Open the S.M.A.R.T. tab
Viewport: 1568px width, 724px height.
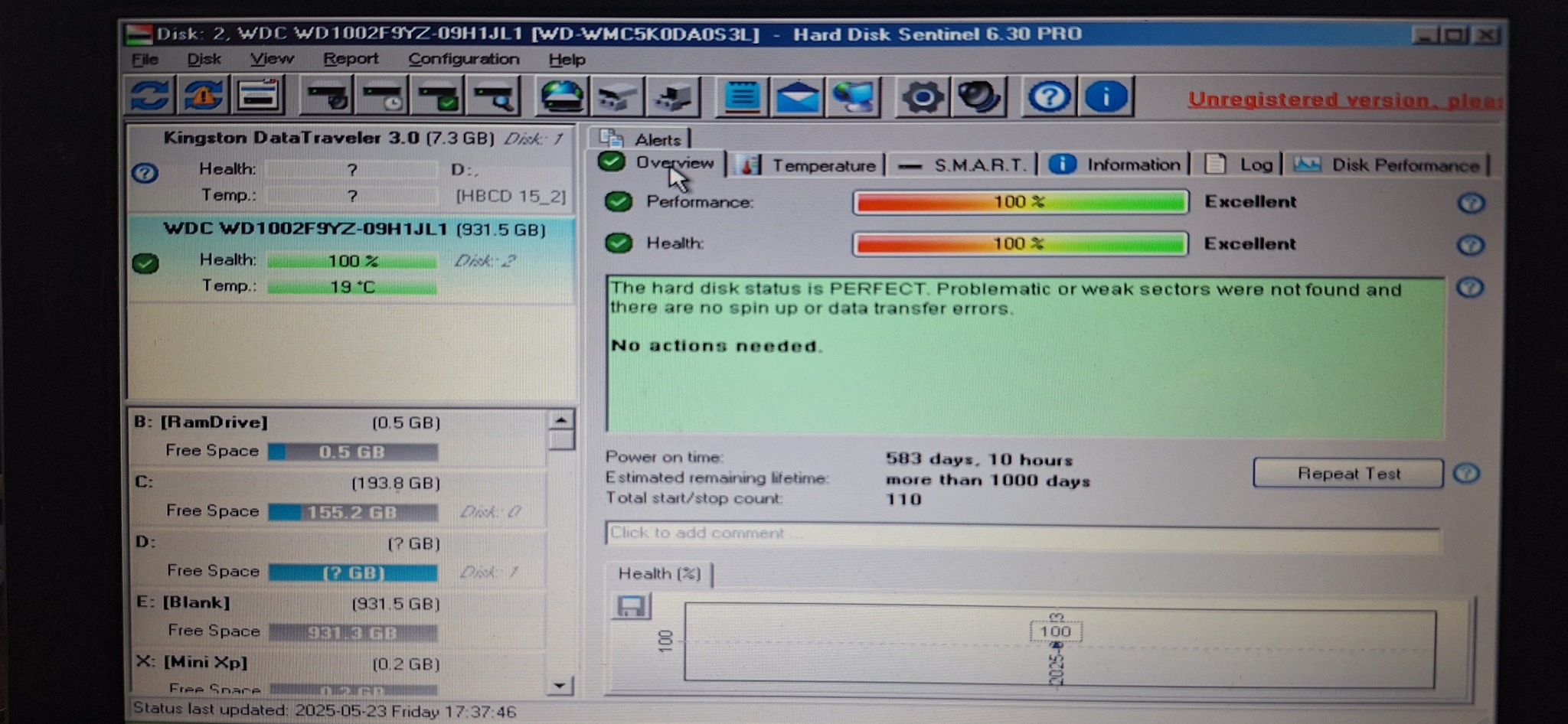click(x=962, y=165)
